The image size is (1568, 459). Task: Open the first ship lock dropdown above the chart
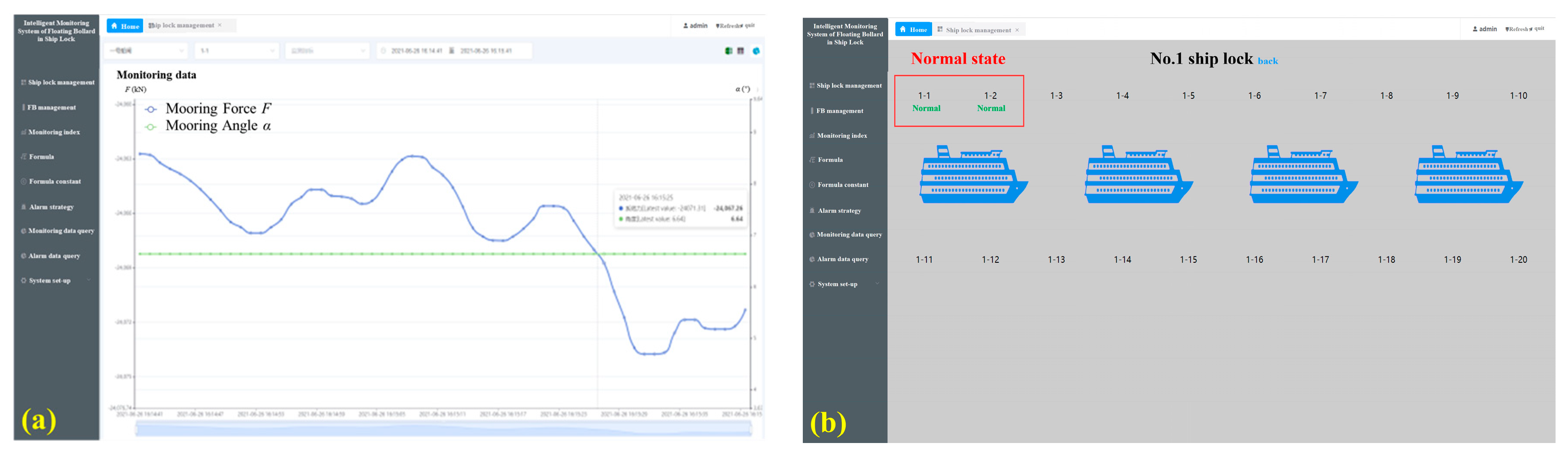point(146,51)
